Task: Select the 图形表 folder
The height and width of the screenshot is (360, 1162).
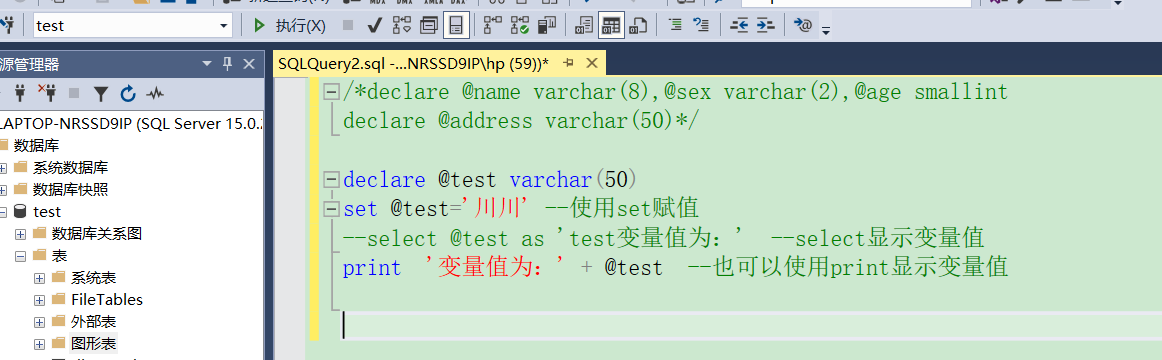Action: (93, 344)
